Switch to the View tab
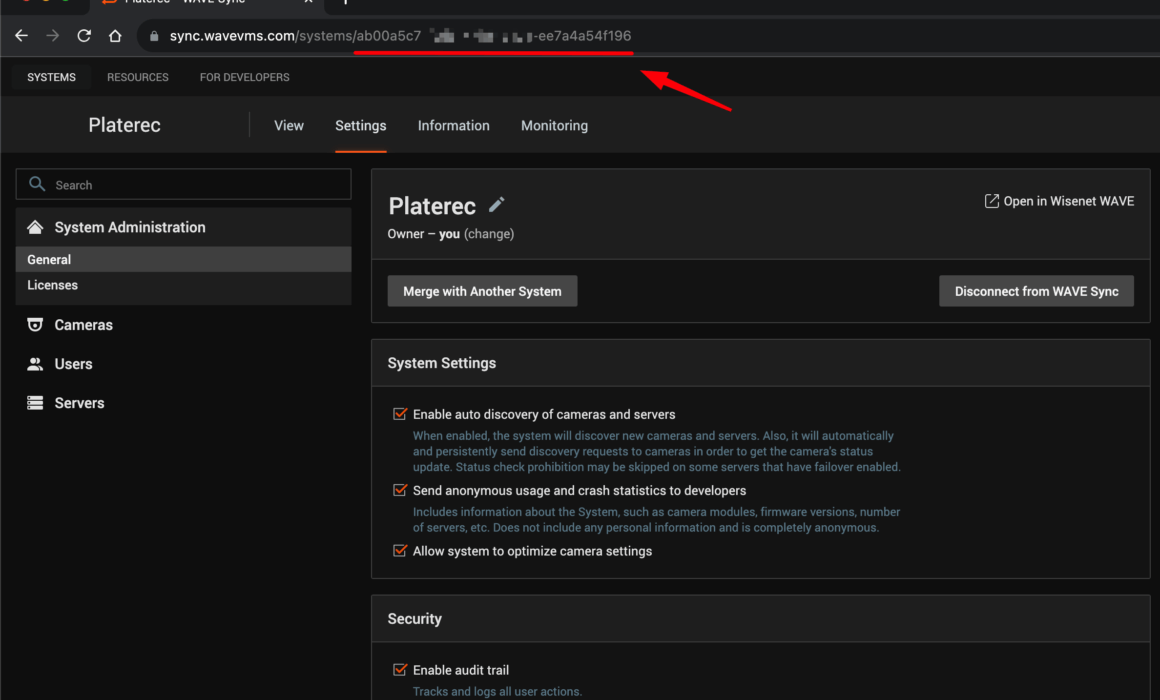The image size is (1160, 700). pos(289,126)
